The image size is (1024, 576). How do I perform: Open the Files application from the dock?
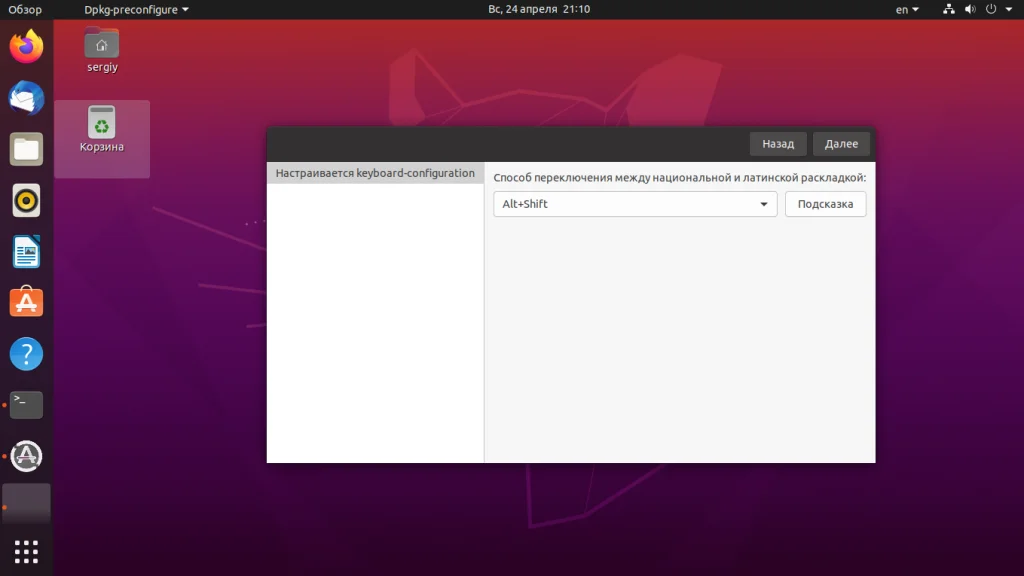coord(25,149)
